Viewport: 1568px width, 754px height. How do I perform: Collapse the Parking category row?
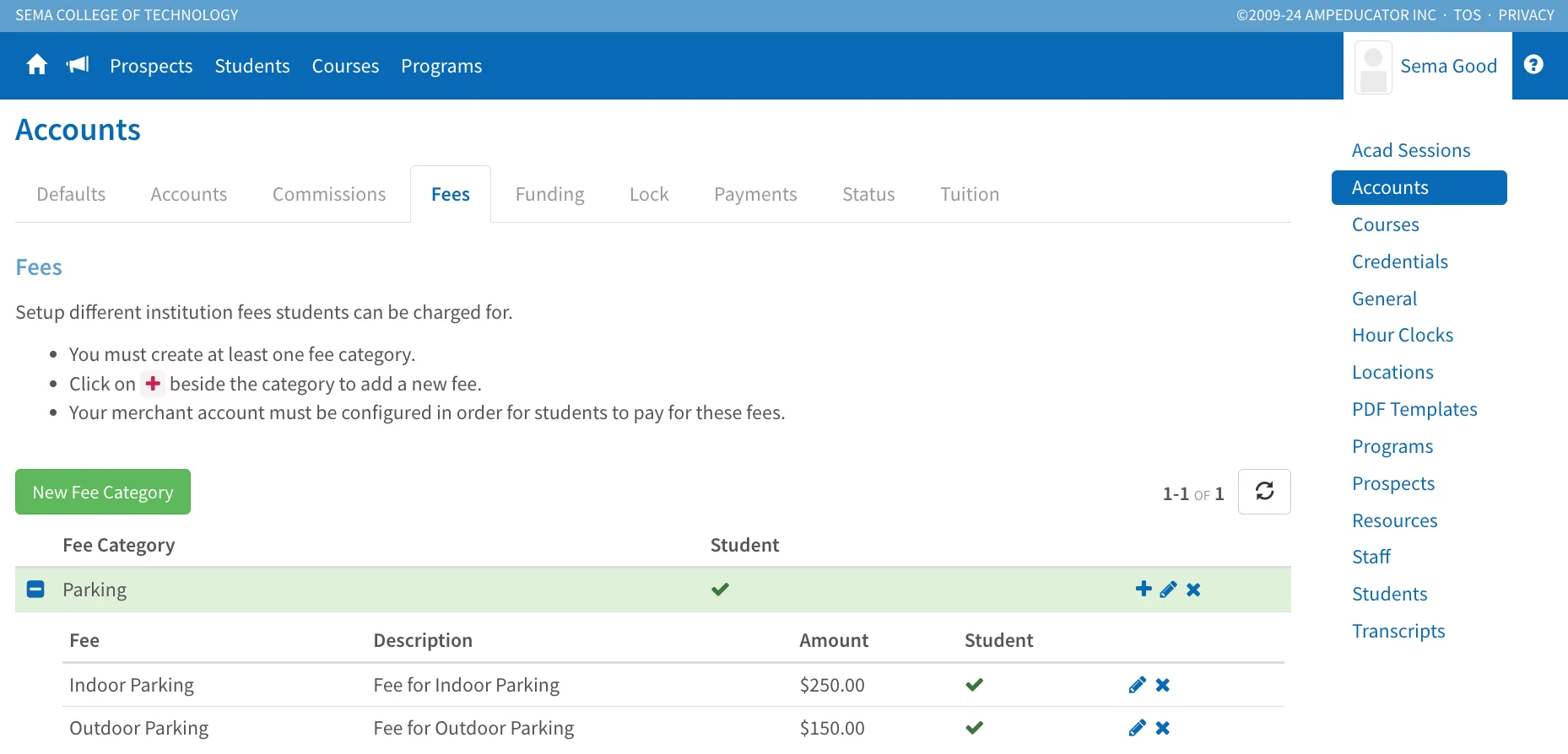coord(35,589)
